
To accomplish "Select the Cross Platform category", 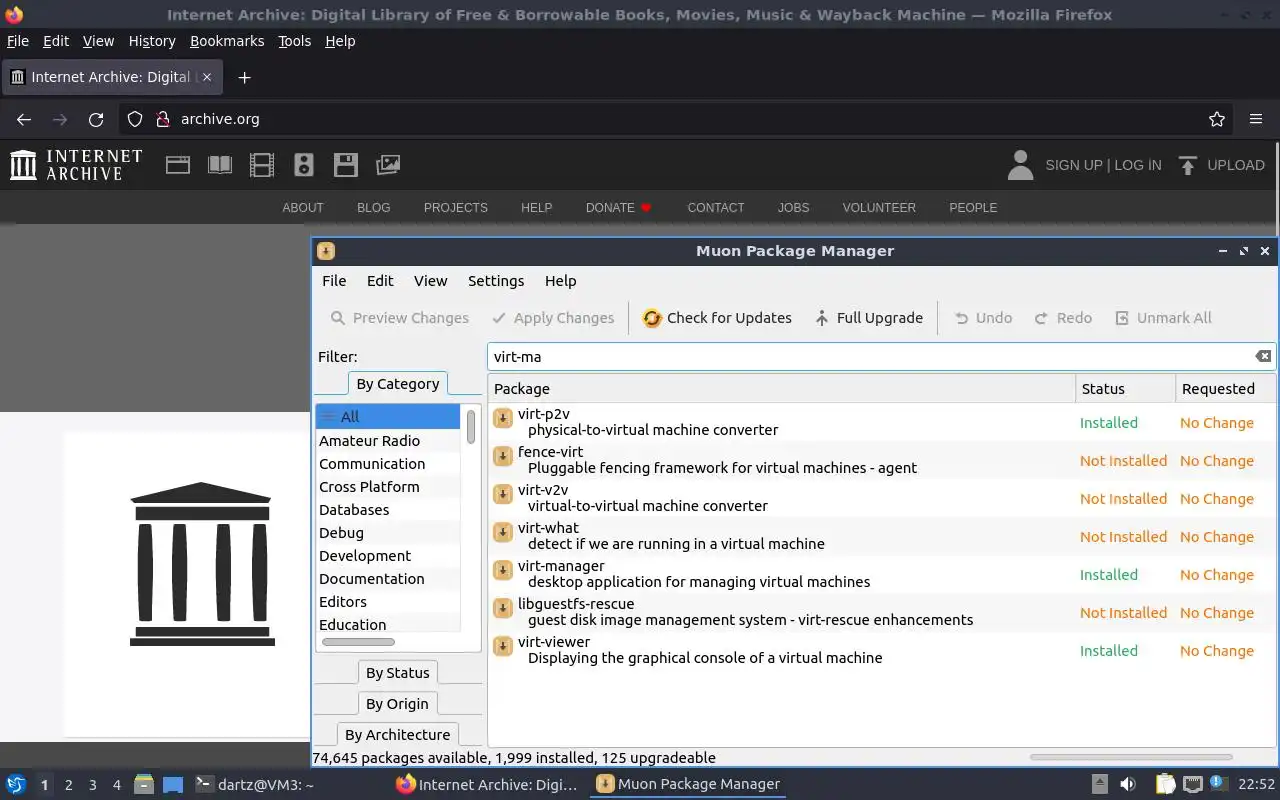I will pos(388,487).
